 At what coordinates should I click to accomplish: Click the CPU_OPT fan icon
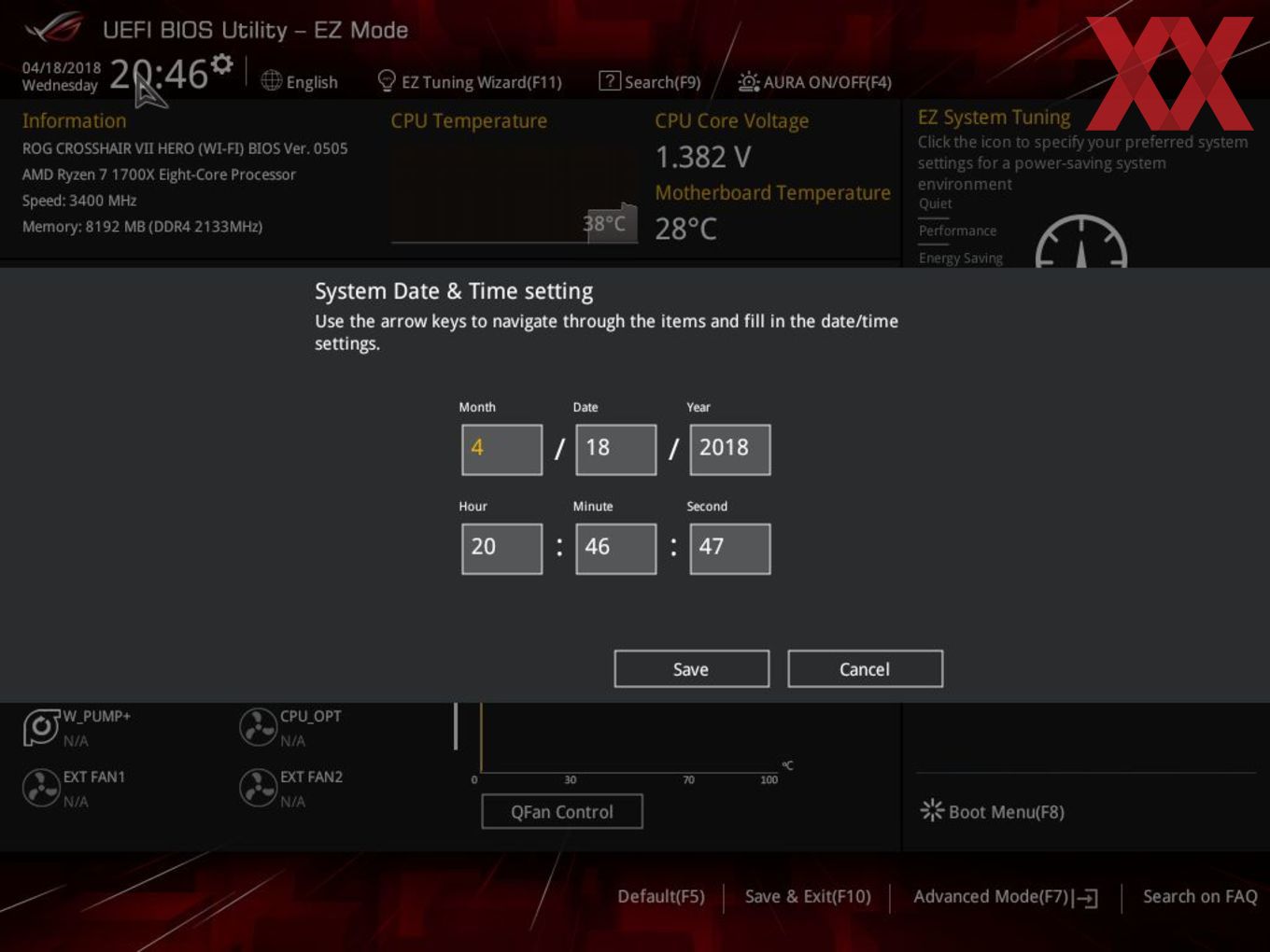pyautogui.click(x=258, y=727)
